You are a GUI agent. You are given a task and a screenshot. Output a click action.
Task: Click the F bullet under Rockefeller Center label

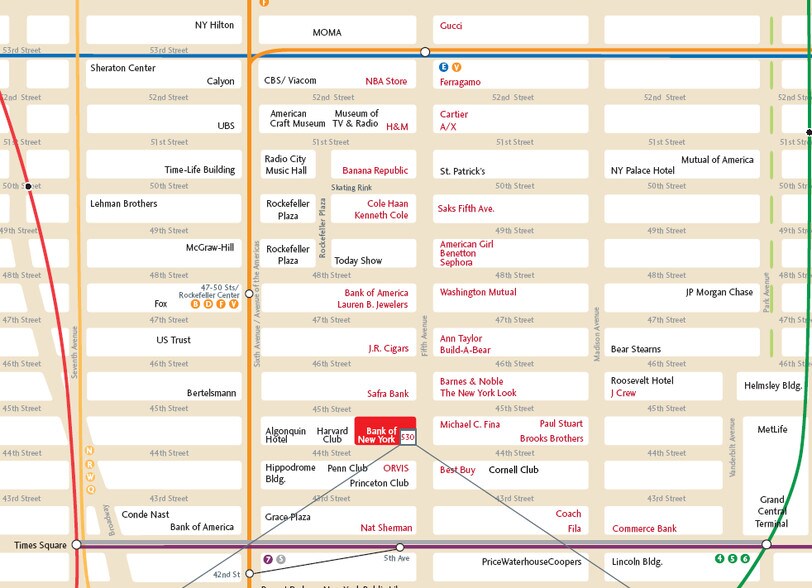coord(221,304)
